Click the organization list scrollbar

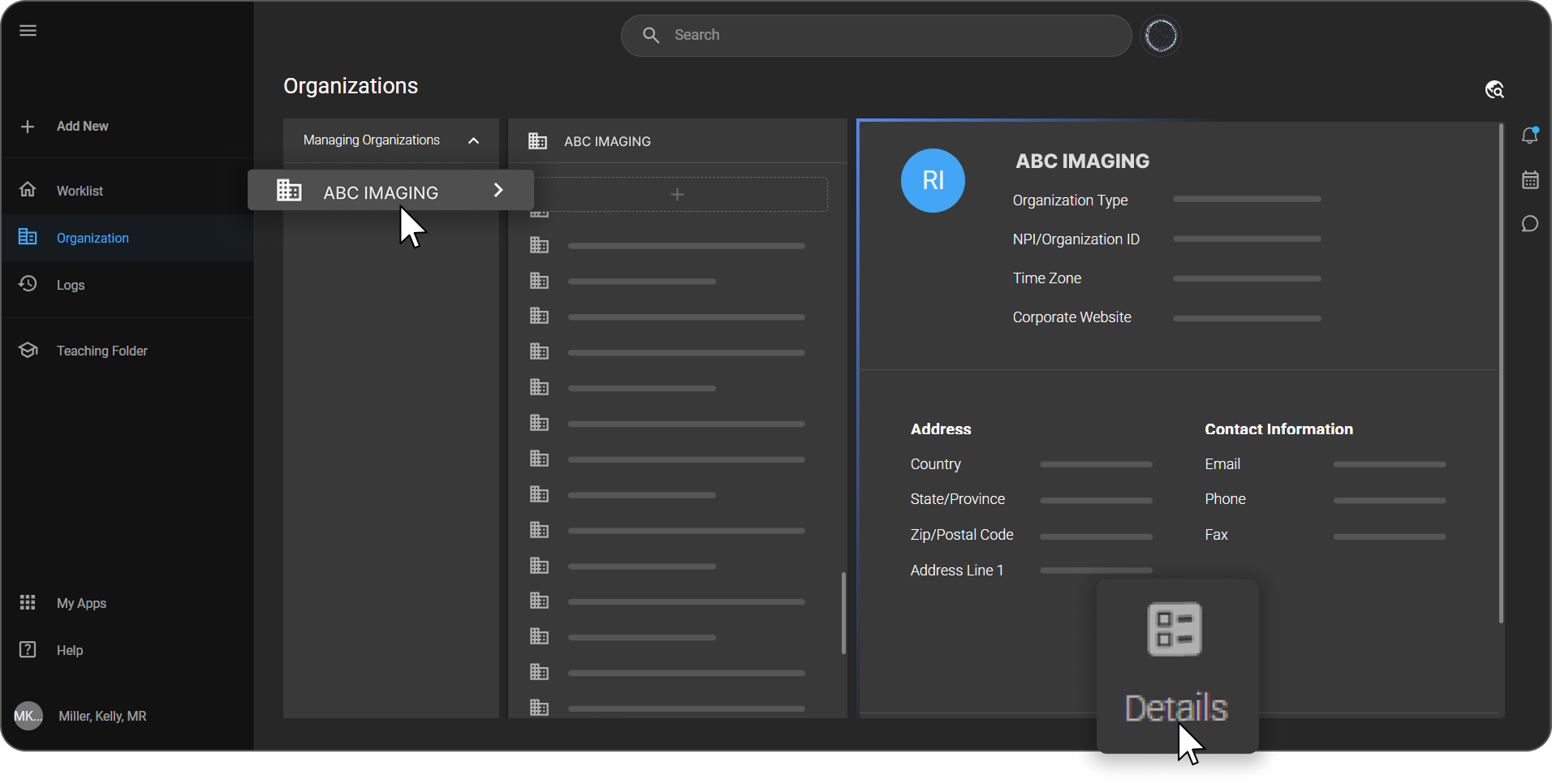[x=843, y=613]
